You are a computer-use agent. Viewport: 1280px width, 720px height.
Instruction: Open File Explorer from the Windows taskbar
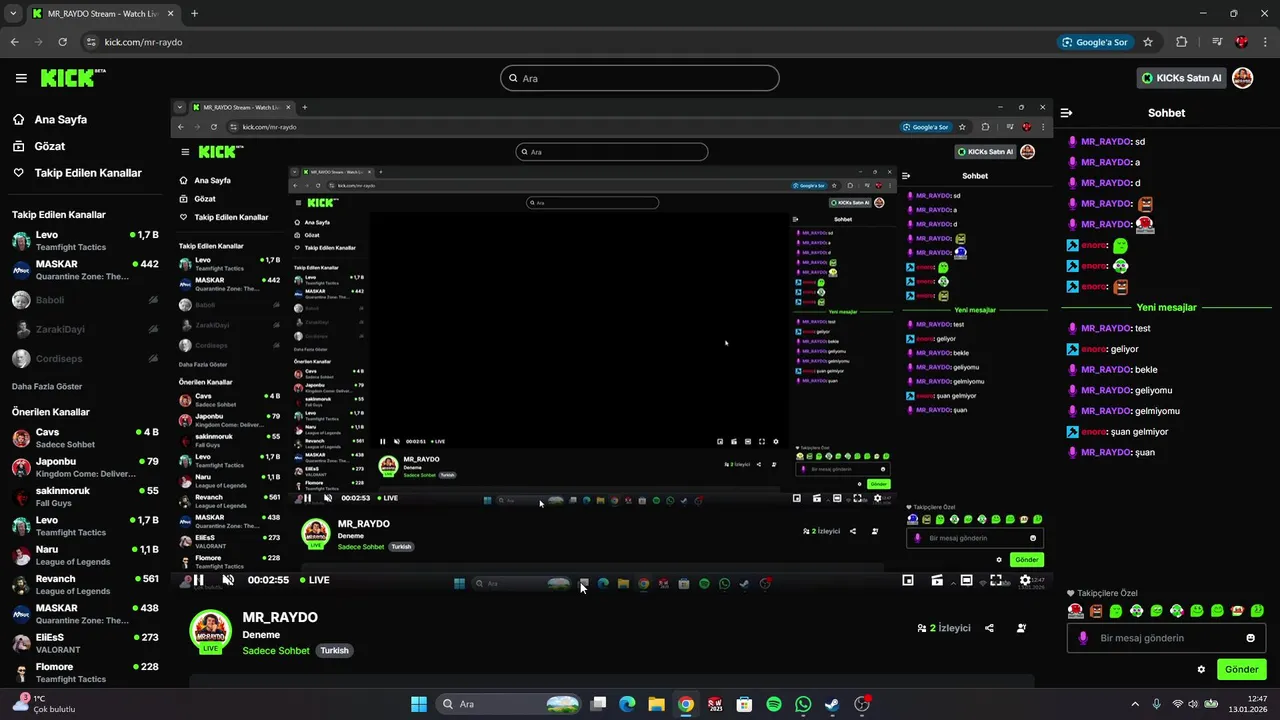click(656, 704)
